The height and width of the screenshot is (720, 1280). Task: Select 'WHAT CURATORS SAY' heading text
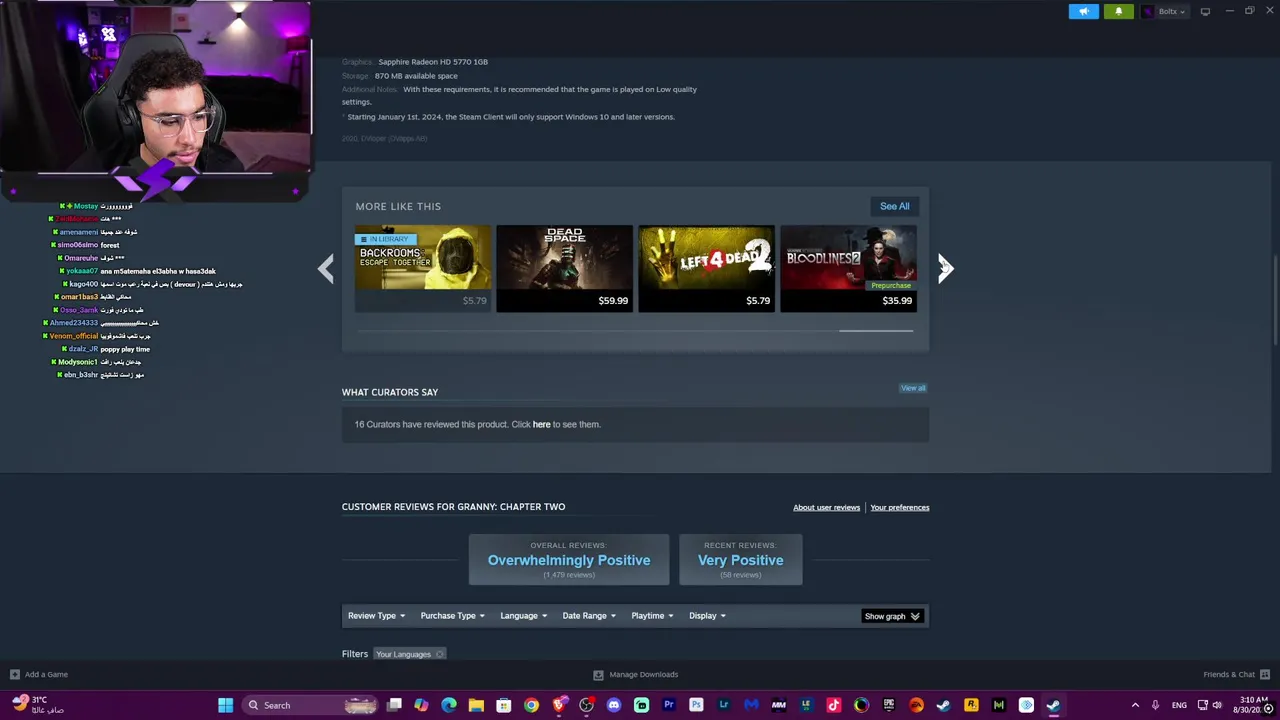click(390, 392)
